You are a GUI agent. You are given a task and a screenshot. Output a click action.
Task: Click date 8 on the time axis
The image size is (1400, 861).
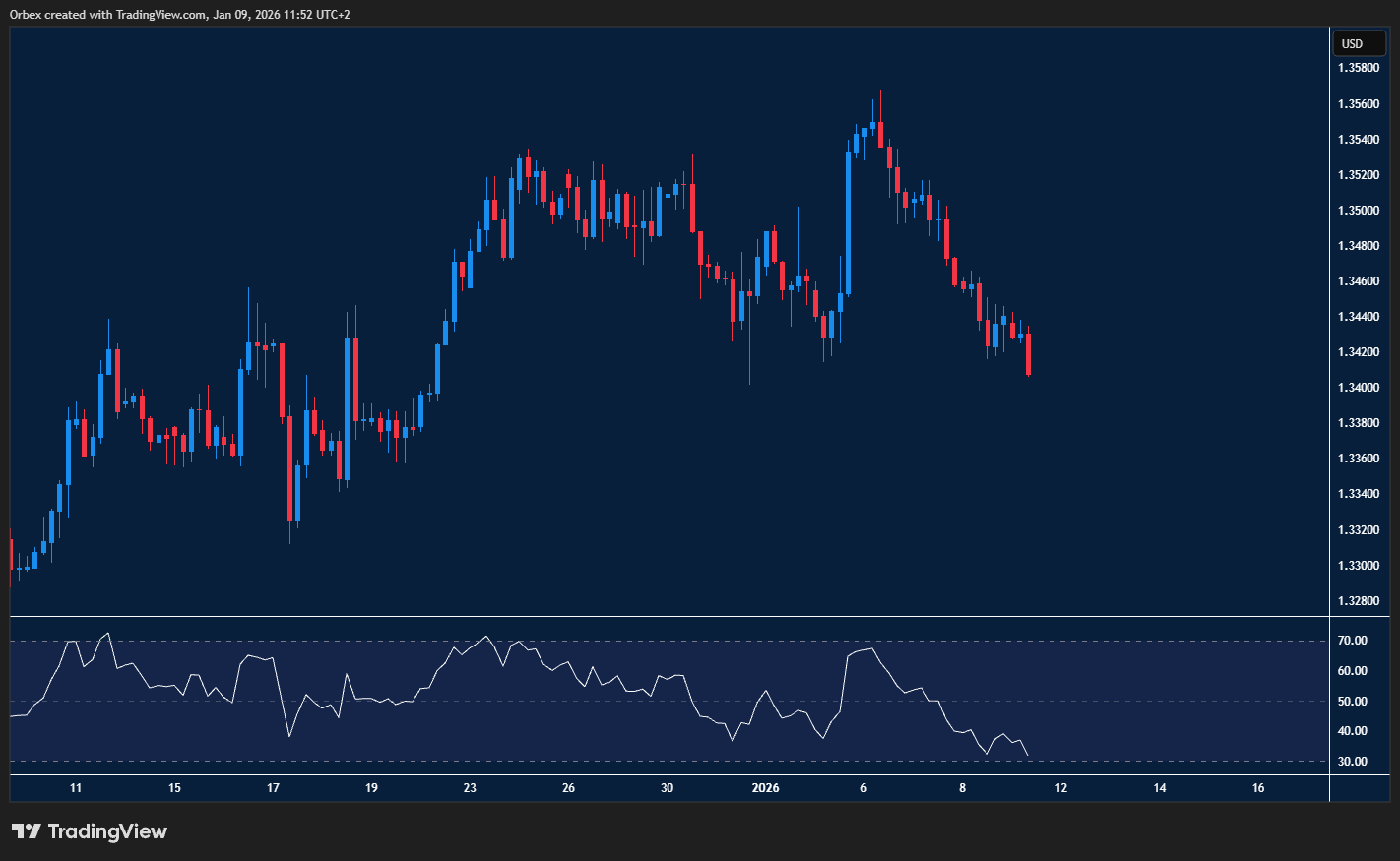pos(963,788)
